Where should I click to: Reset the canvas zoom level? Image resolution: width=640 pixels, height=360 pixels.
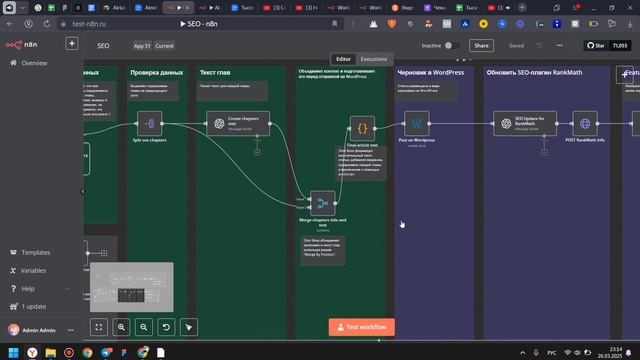pyautogui.click(x=166, y=327)
